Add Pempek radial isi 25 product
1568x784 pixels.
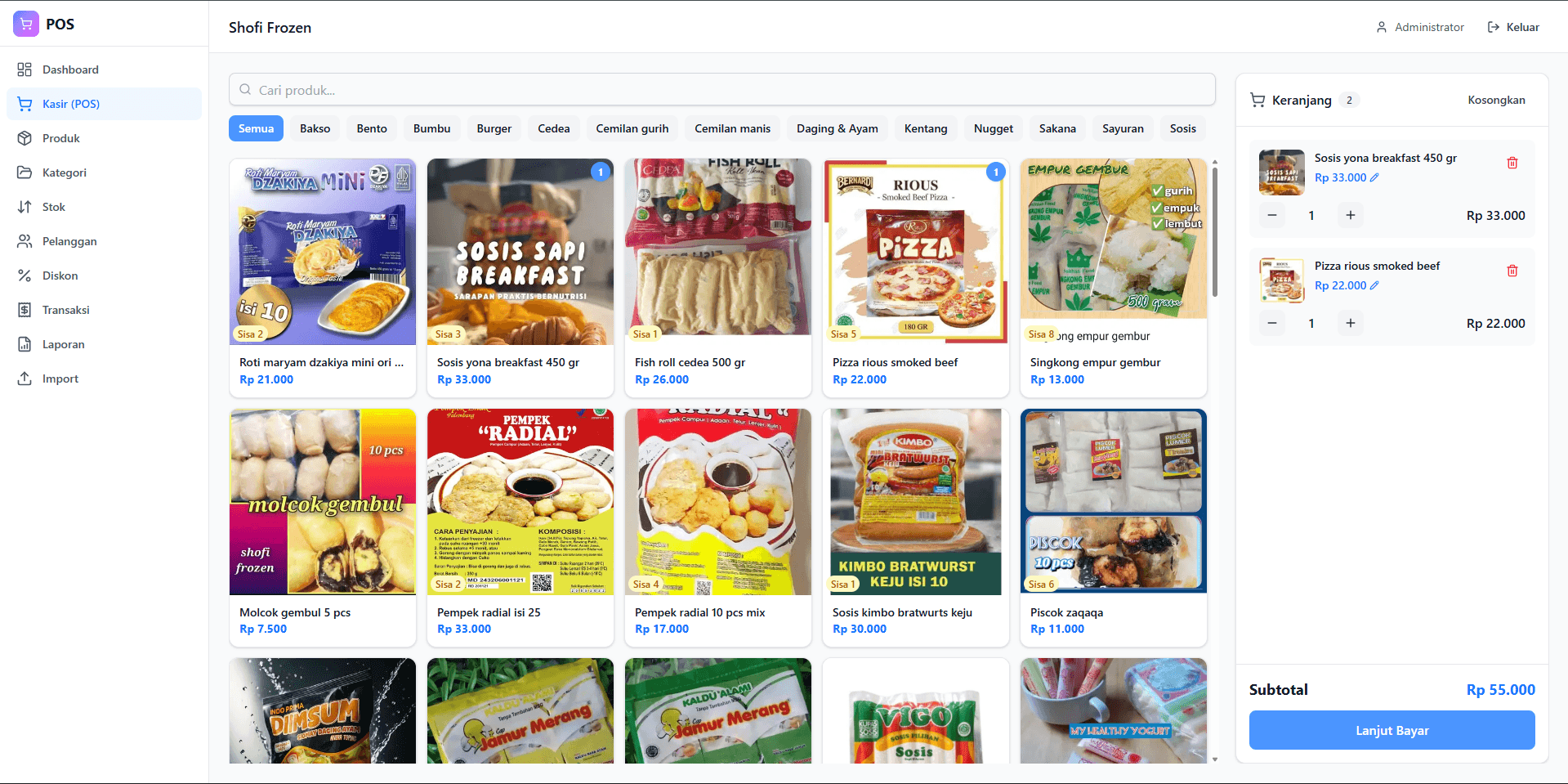[x=520, y=528]
